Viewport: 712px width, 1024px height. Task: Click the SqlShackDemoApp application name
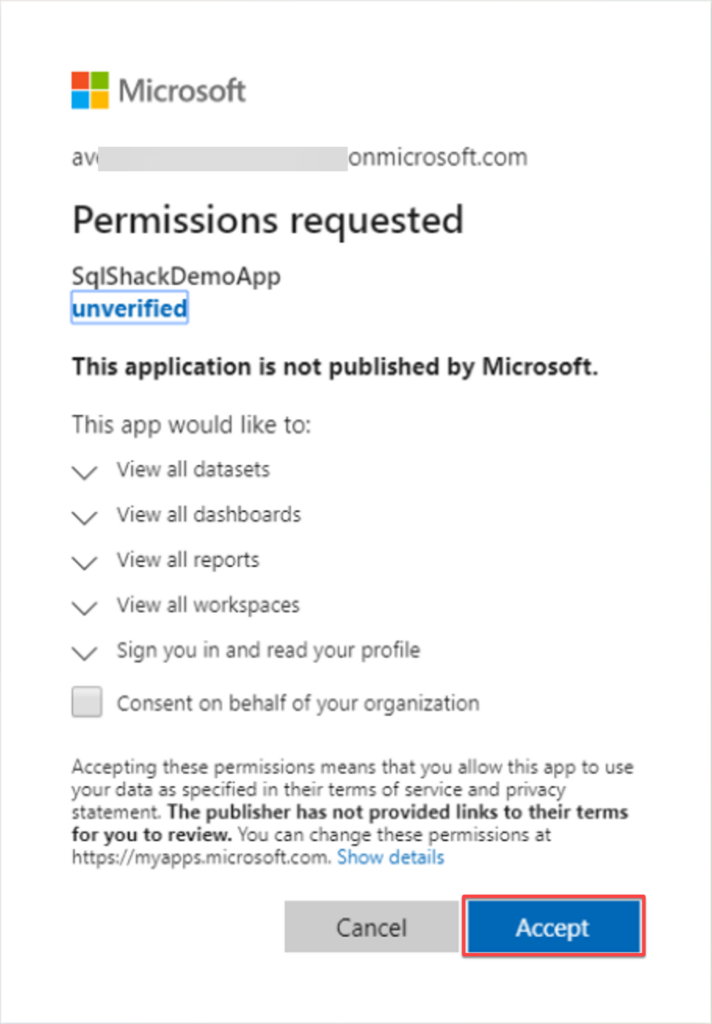(176, 277)
